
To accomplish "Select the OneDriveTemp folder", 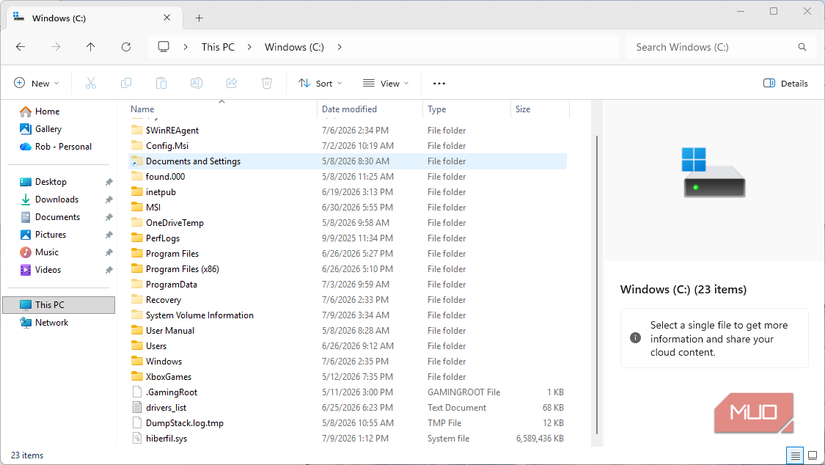I will pos(347,223).
